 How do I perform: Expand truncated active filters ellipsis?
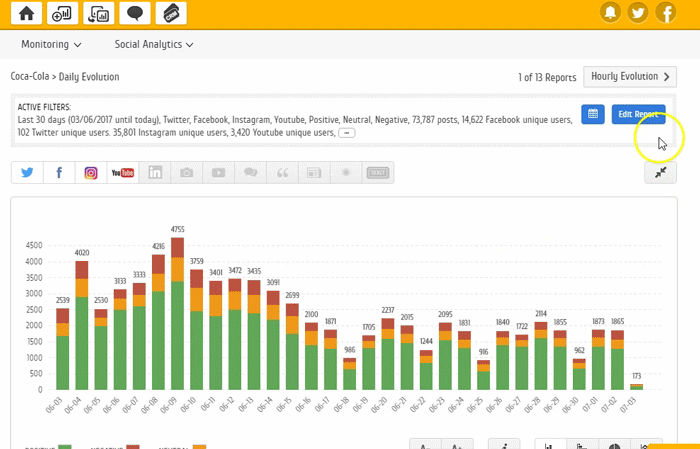[347, 132]
